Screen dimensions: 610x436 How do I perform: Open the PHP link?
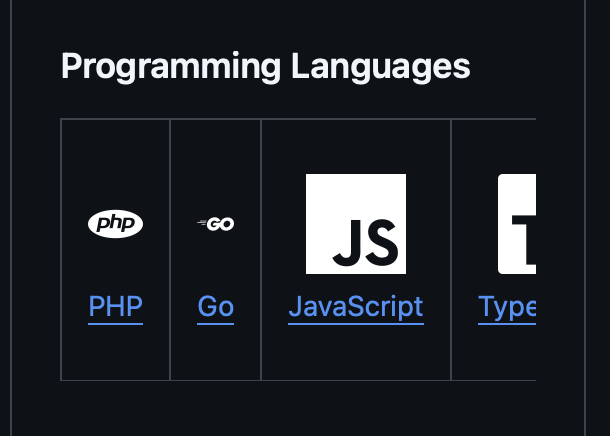pos(116,307)
